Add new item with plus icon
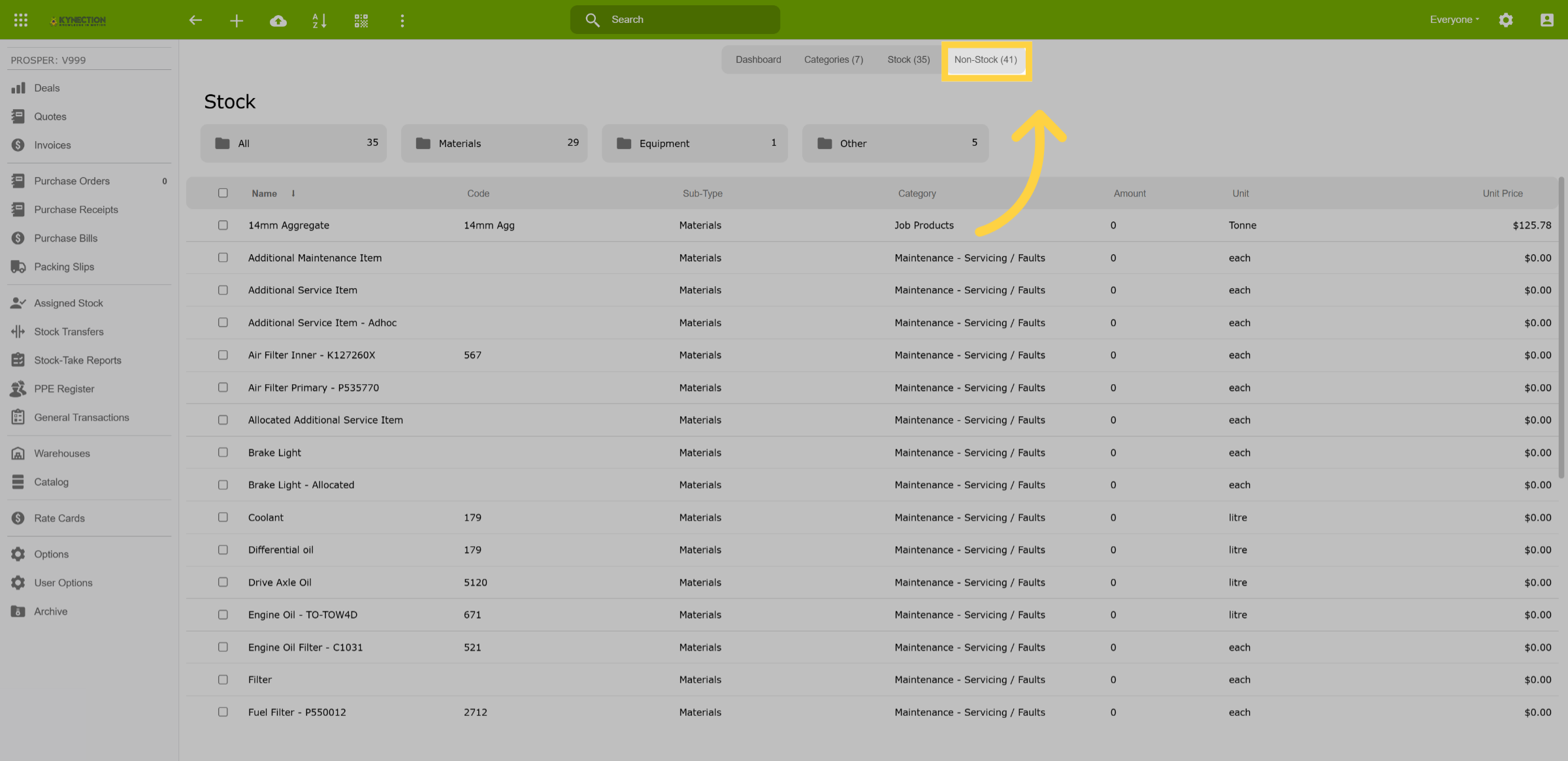Image resolution: width=1568 pixels, height=761 pixels. coord(237,21)
